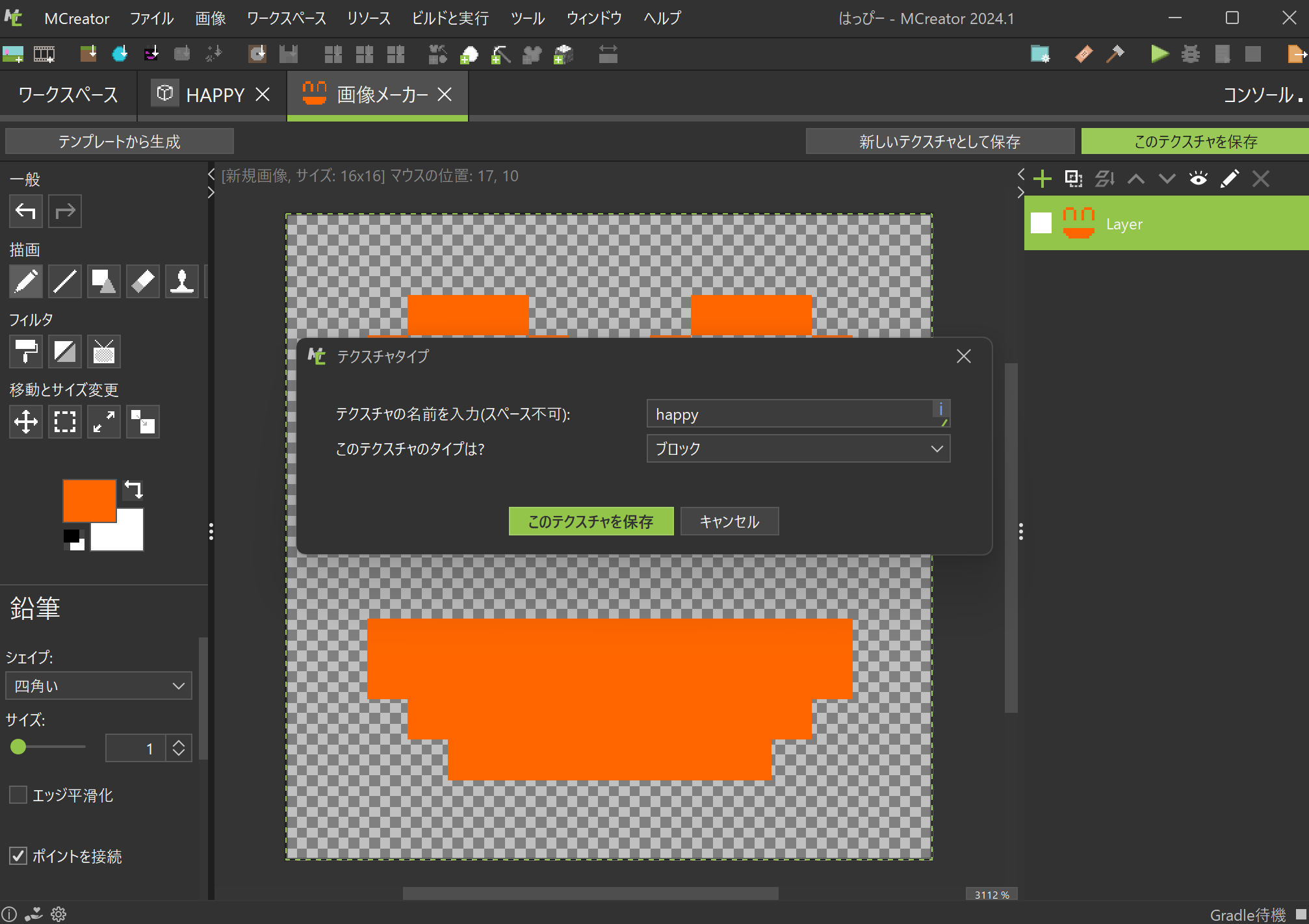The image size is (1309, 924).
Task: Open the ビルドと実行 menu
Action: click(450, 18)
